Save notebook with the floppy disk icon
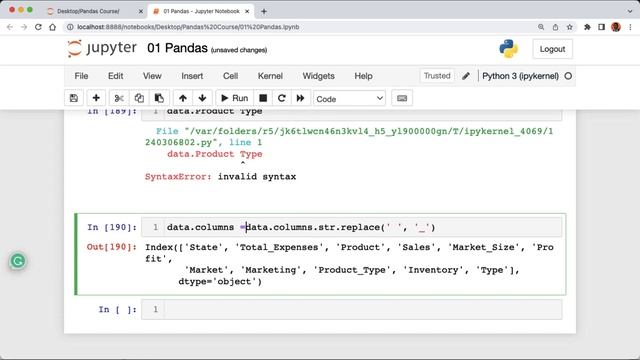640x360 pixels. (x=74, y=98)
